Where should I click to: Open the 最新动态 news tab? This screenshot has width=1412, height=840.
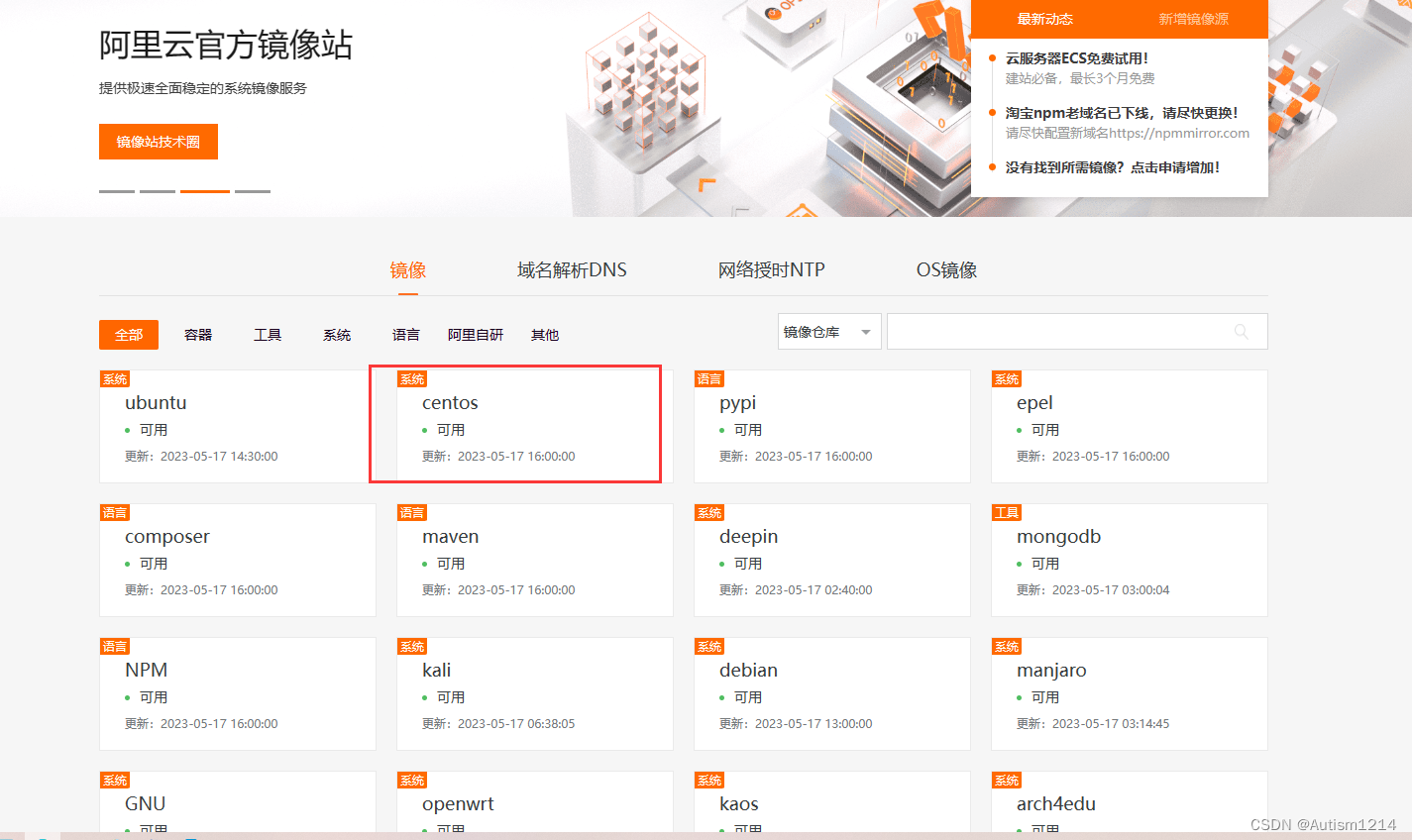[x=1045, y=19]
